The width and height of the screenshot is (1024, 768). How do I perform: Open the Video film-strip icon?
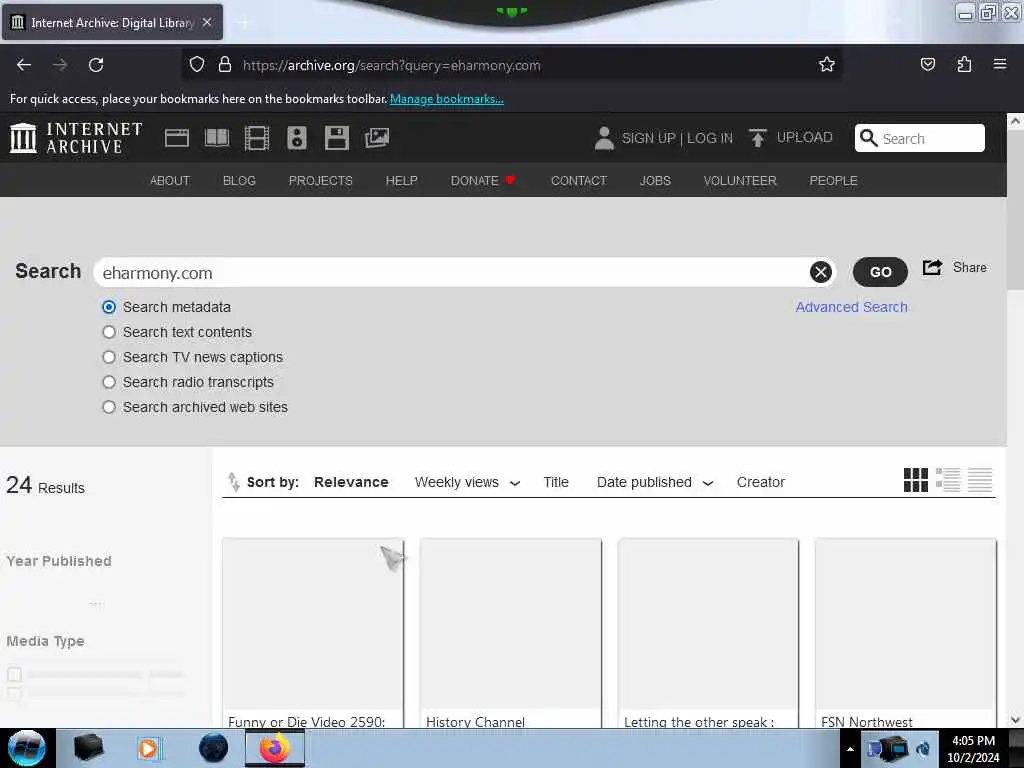pyautogui.click(x=257, y=138)
